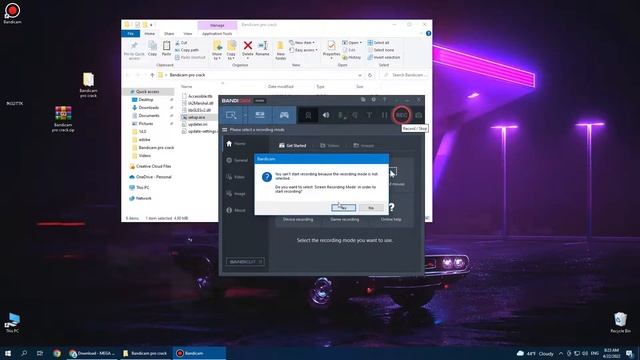Viewport: 640px width, 360px height.
Task: Select the gamepad game recording mode icon
Action: click(284, 115)
